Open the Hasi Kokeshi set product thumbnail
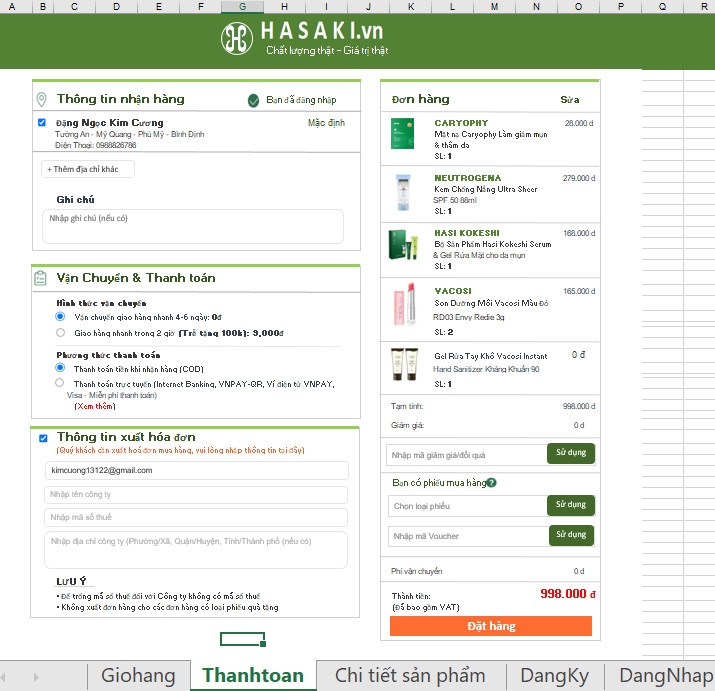Screen dimensions: 715x691 pos(403,244)
